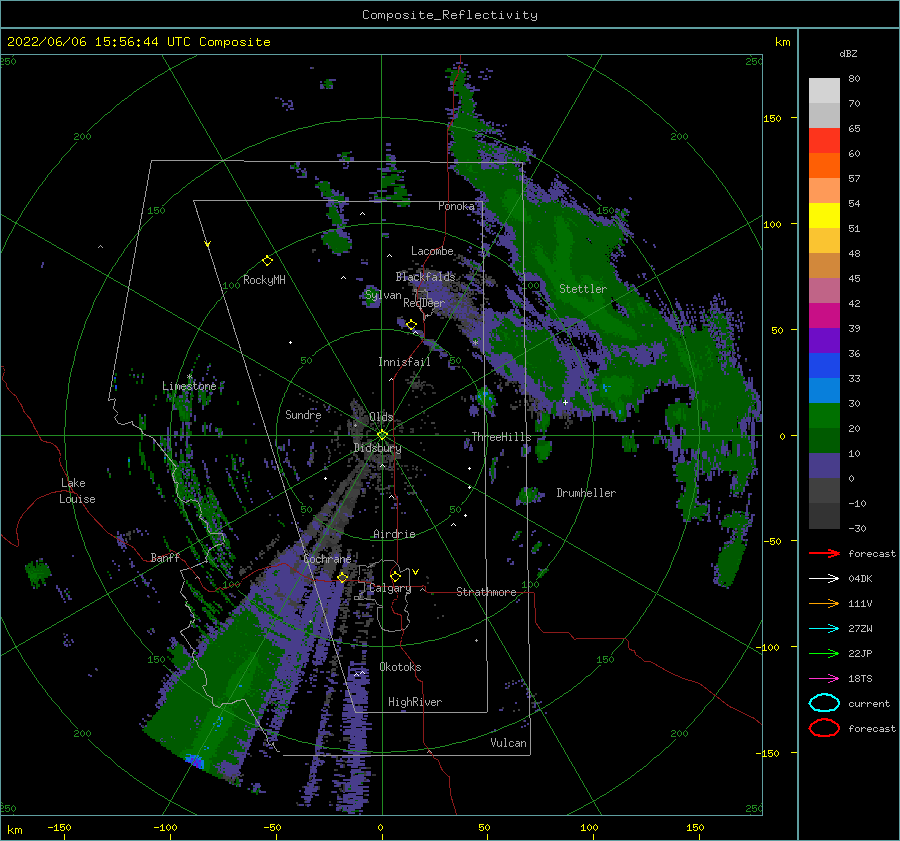
Task: Select the yellow diamond marker below RedDeer
Action: coord(411,325)
